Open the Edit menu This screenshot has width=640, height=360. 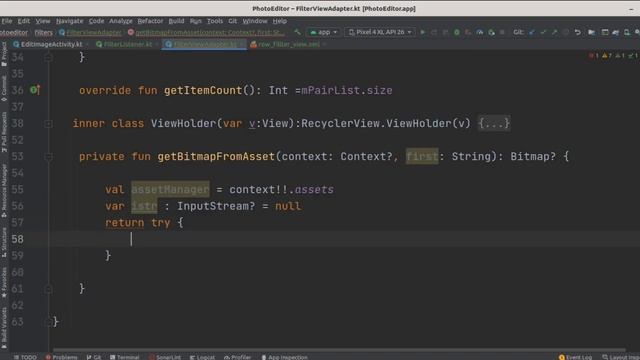tap(23, 21)
